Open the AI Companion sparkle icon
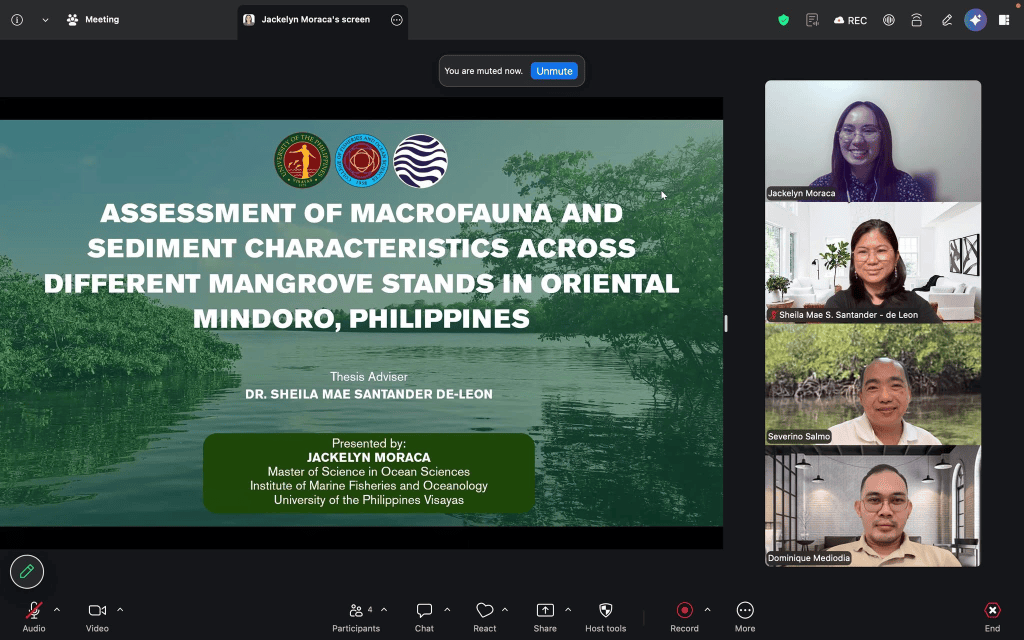The height and width of the screenshot is (640, 1024). coord(976,20)
